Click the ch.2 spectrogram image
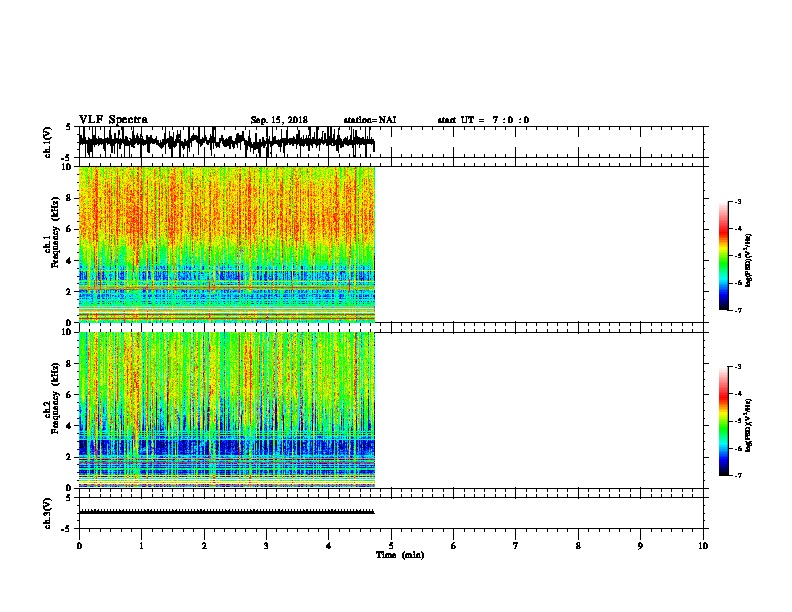 [227, 410]
